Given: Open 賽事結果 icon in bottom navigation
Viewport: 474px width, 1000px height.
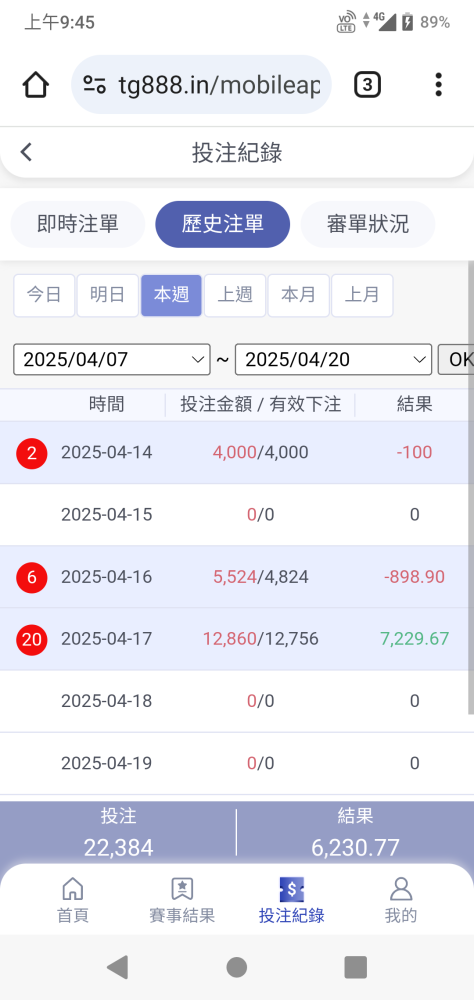Looking at the screenshot, I should 182,888.
